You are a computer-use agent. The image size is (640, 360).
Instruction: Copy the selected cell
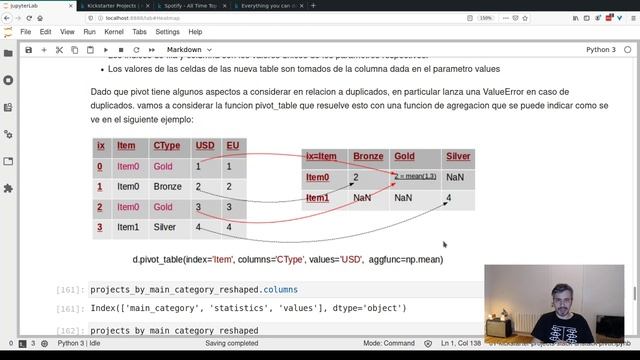point(75,50)
